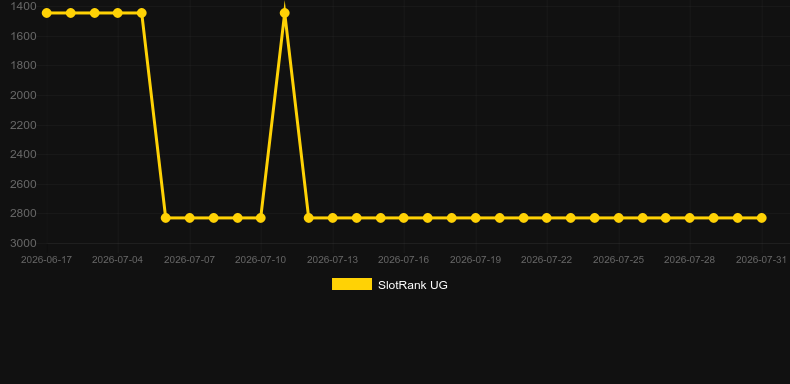Click the 2026-07-04 x-axis label
Screen dimensions: 790x384
click(117, 260)
